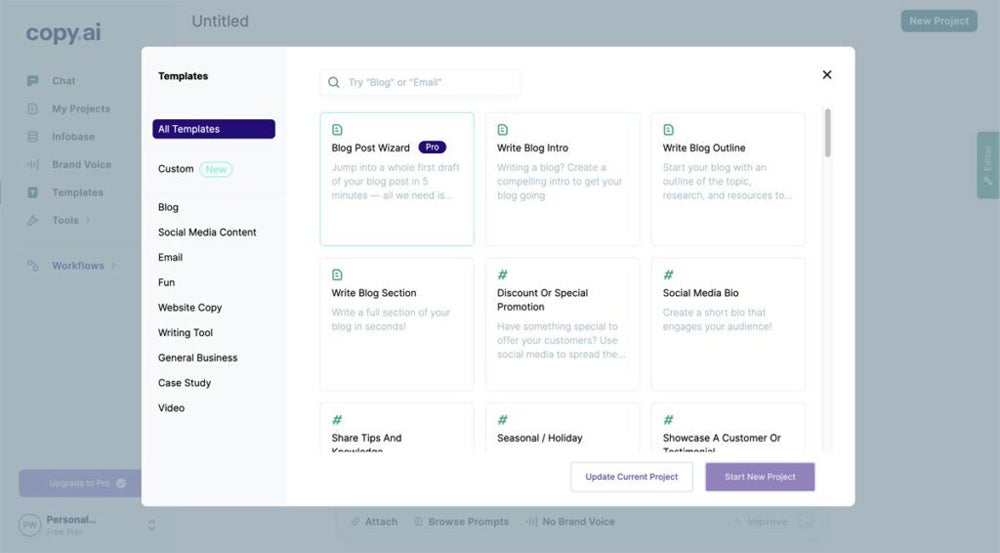Screen dimensions: 1000x553
Task: Click the template list scrollbar thumb
Action: coord(828,133)
